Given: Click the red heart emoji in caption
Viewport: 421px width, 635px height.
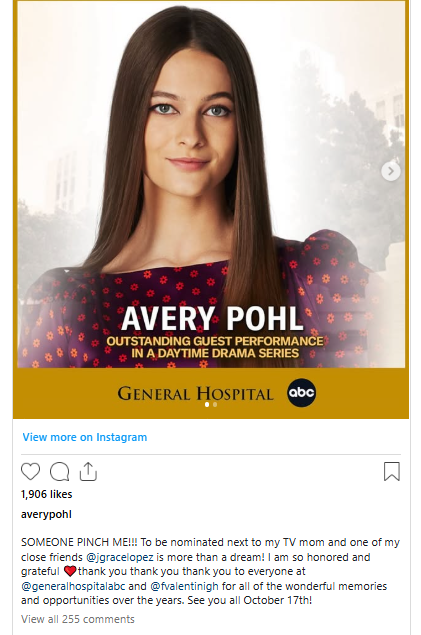Looking at the screenshot, I should pos(70,571).
